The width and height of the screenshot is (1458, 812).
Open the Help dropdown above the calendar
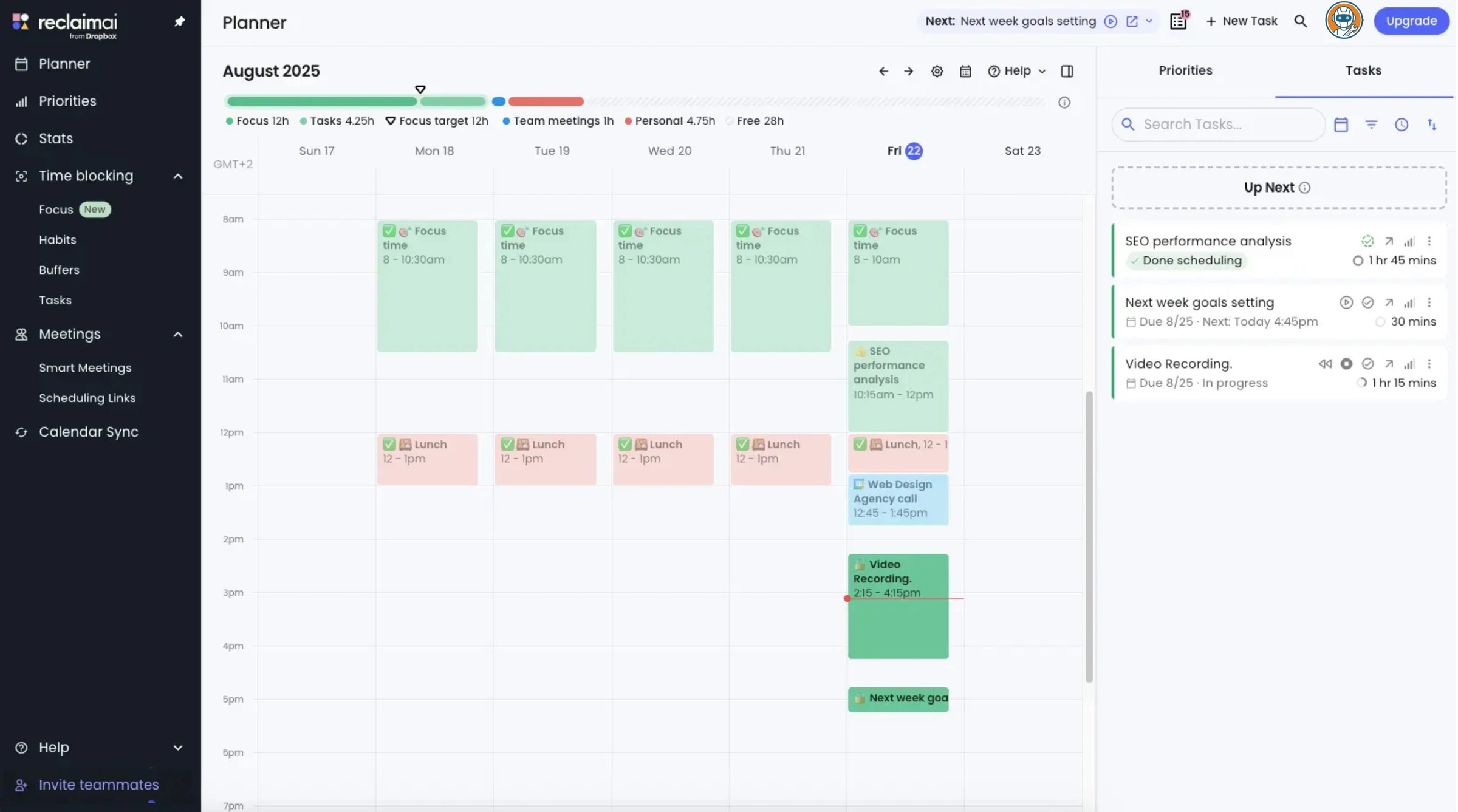click(x=1016, y=71)
